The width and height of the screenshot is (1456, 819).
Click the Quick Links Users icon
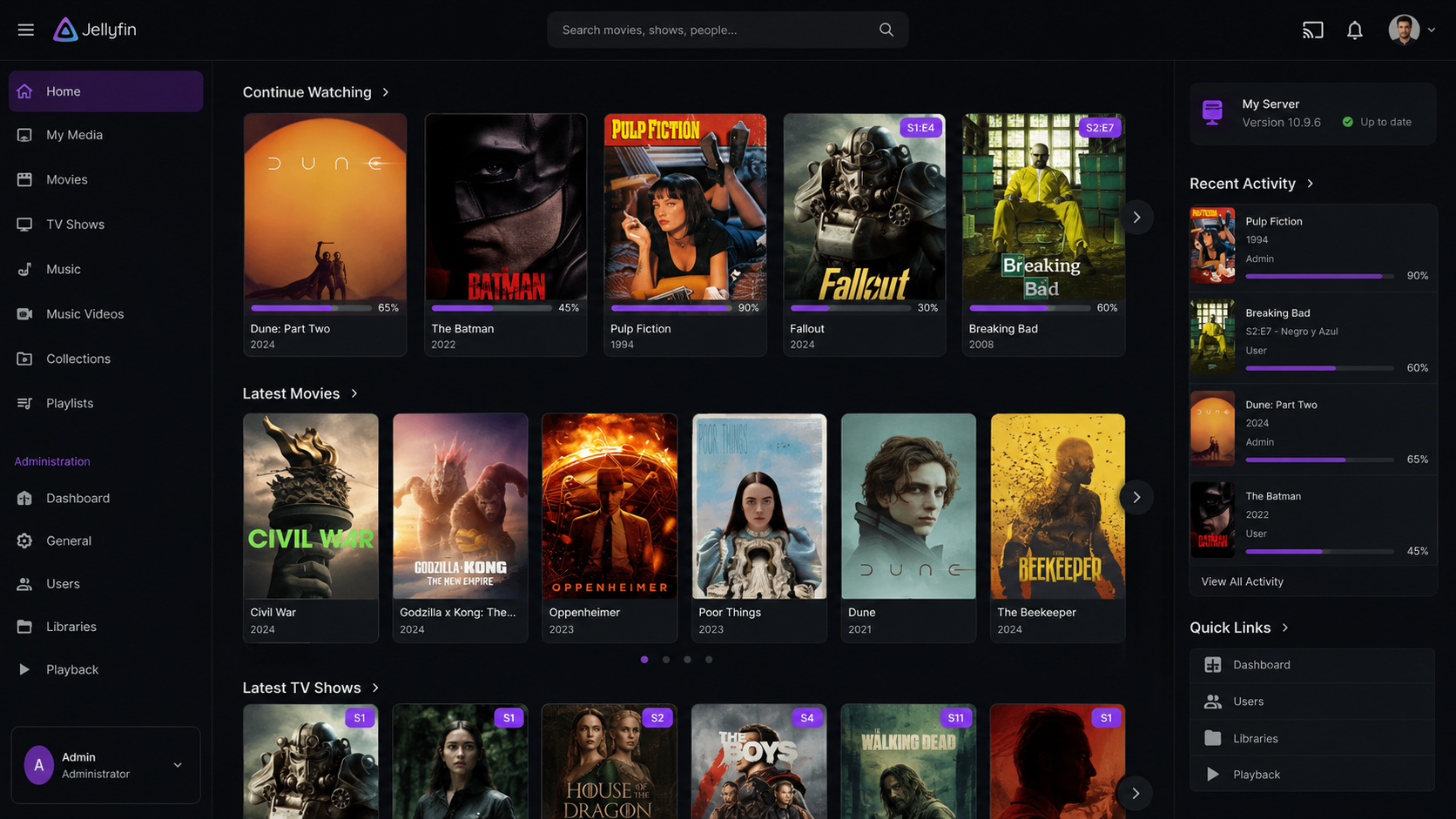pos(1212,702)
